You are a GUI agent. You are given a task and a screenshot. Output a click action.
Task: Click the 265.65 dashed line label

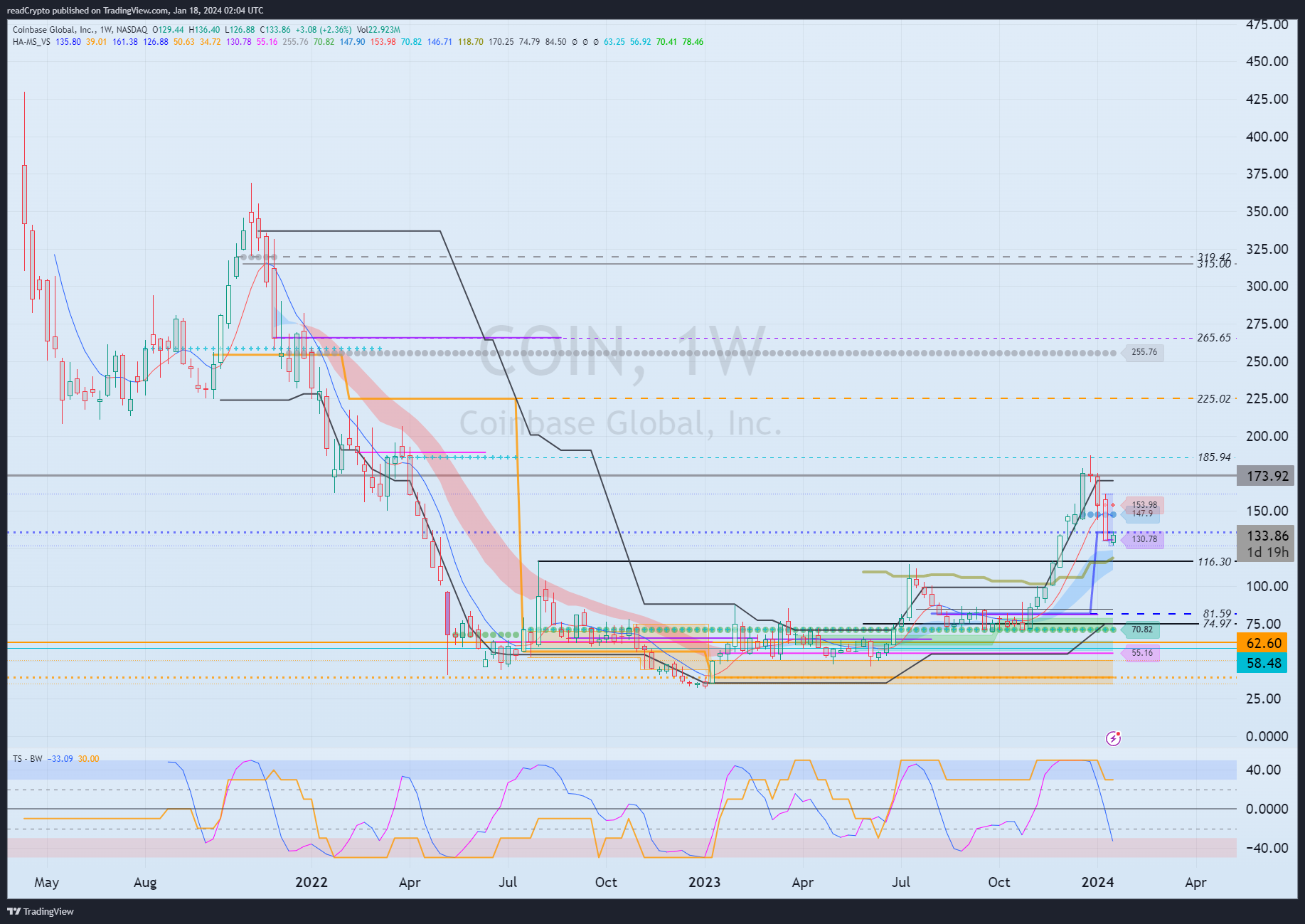(x=1213, y=338)
